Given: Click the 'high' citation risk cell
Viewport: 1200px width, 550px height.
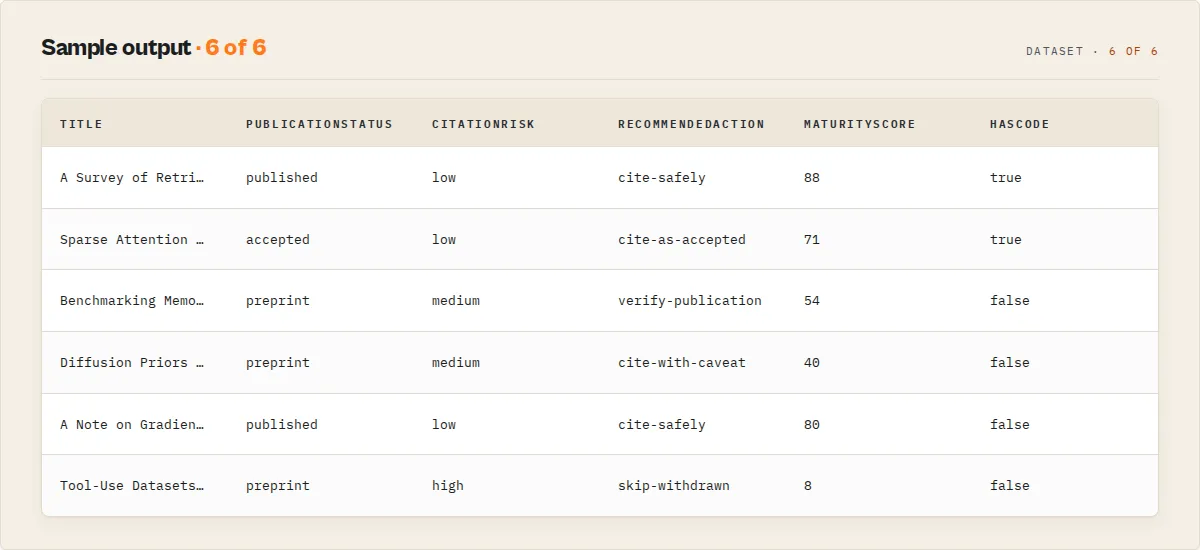Looking at the screenshot, I should coord(448,486).
